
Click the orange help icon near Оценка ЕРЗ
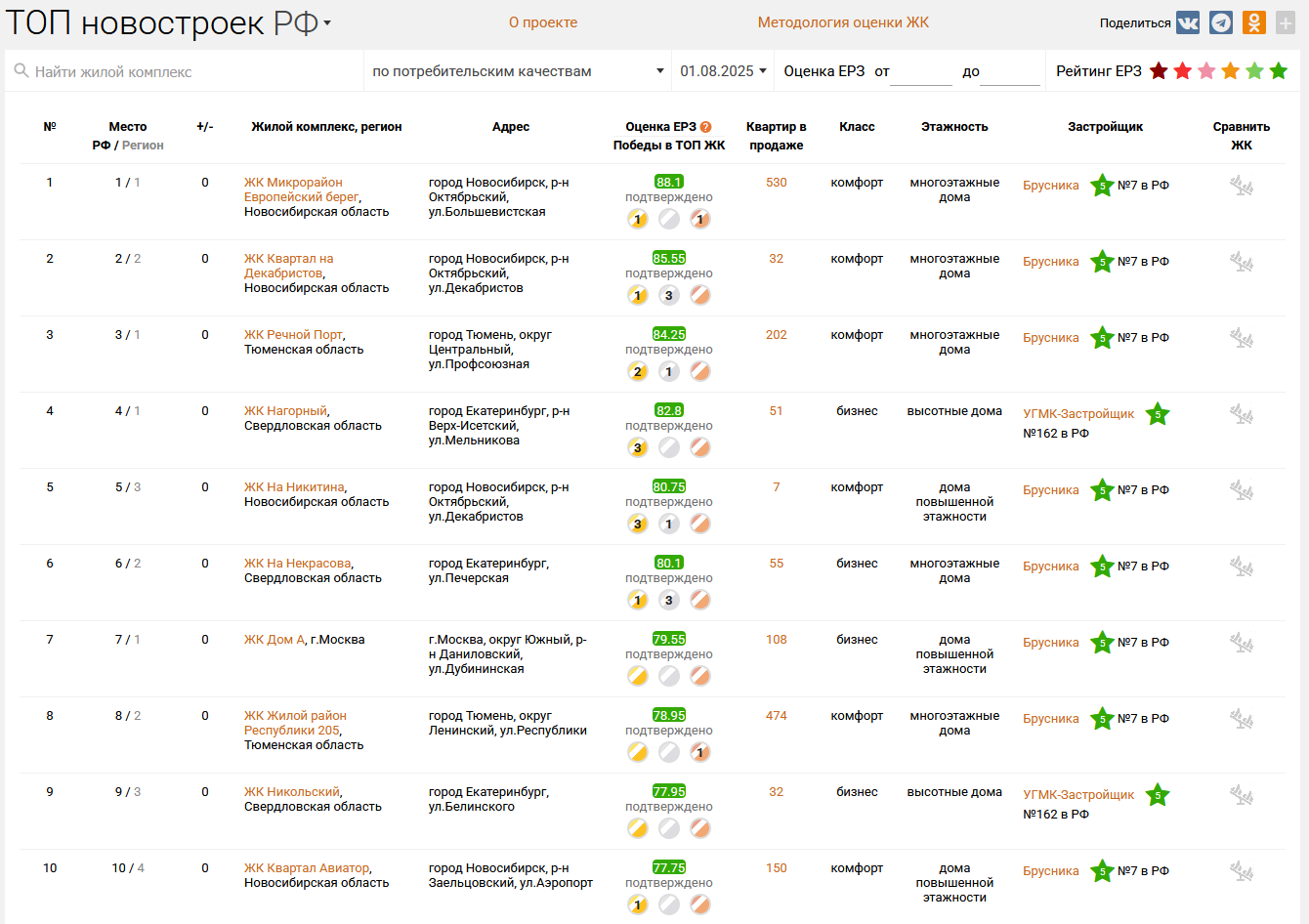point(706,127)
